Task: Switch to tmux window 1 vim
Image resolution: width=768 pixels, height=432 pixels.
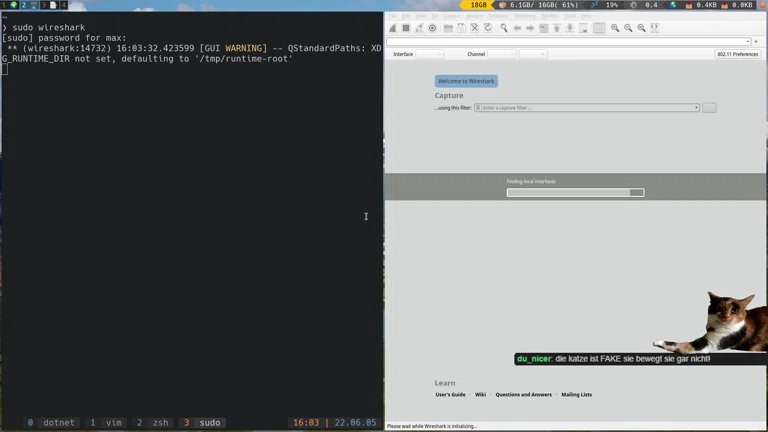Action: pos(106,423)
